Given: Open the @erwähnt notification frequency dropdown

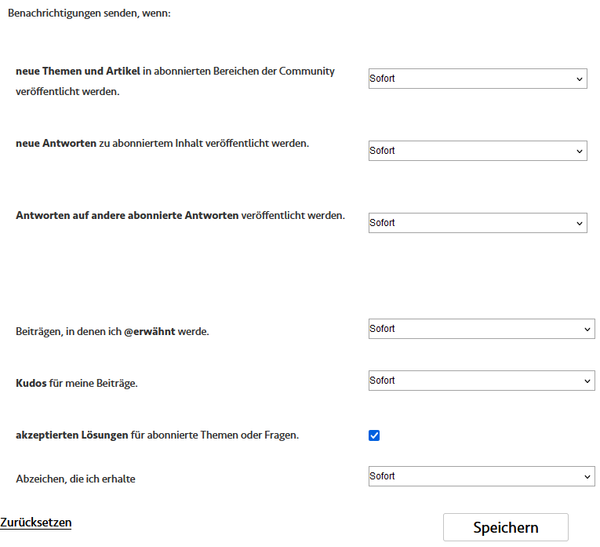Looking at the screenshot, I should 481,329.
